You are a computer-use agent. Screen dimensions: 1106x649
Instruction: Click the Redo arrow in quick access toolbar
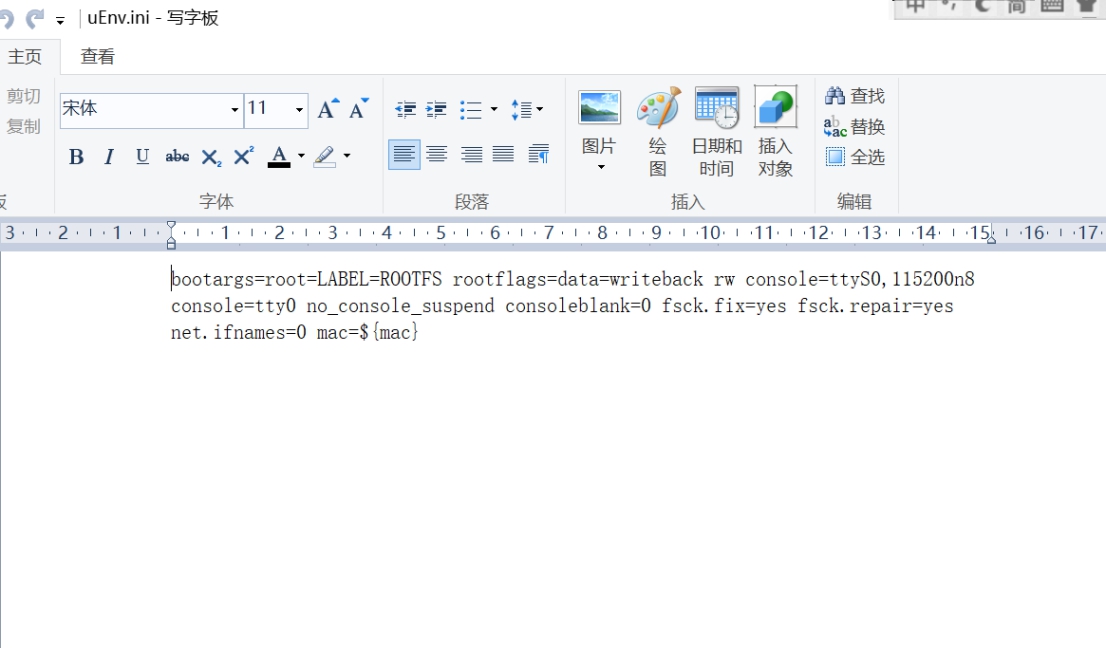35,18
